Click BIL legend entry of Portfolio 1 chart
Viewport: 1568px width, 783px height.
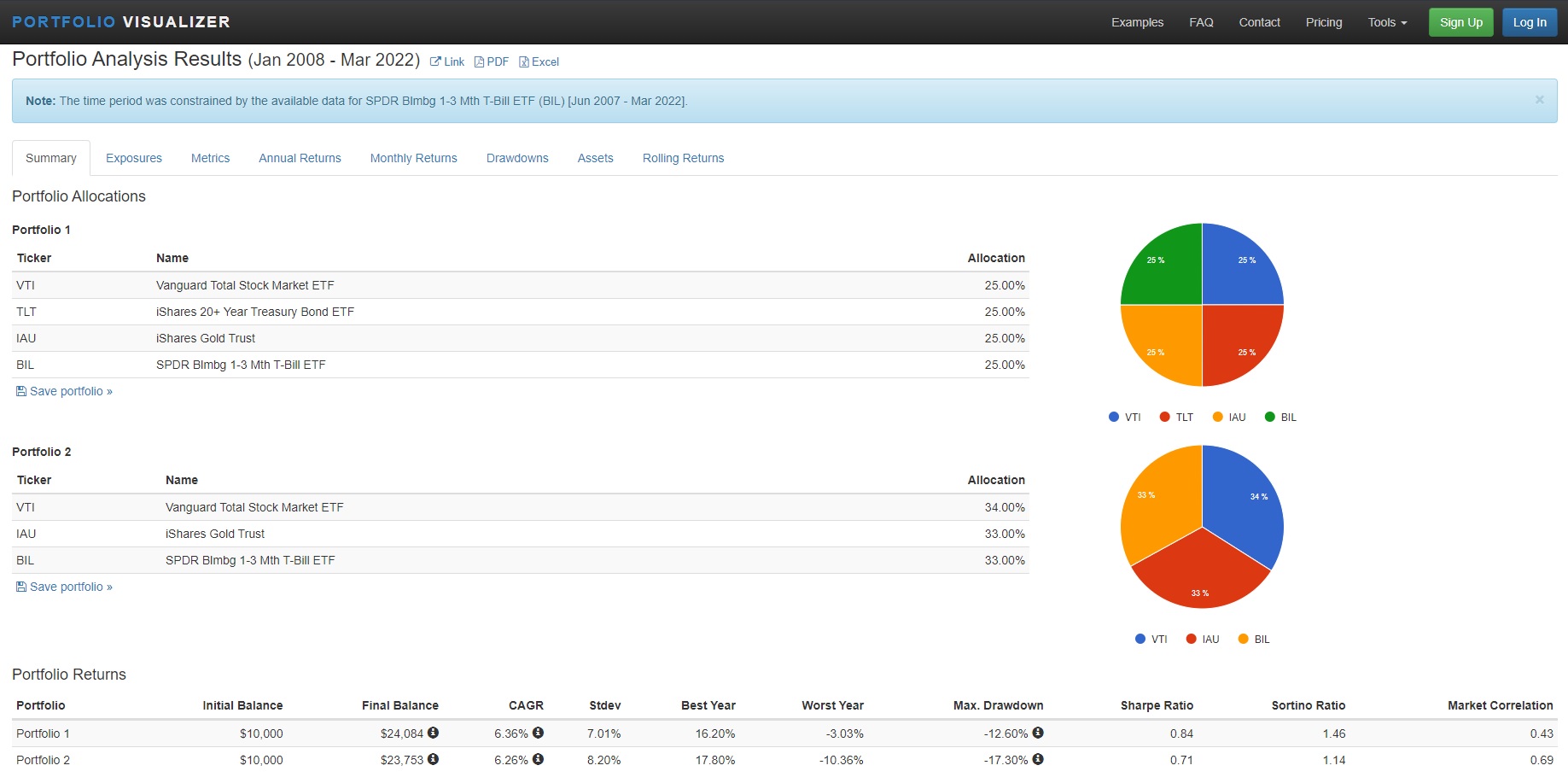(1280, 417)
